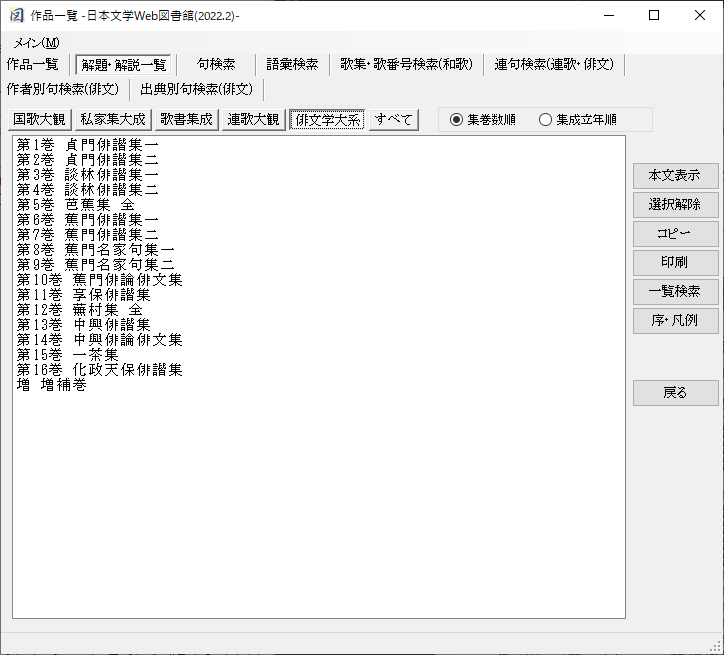This screenshot has height=655, width=724.
Task: Click the app icon in title bar
Action: [x=16, y=15]
